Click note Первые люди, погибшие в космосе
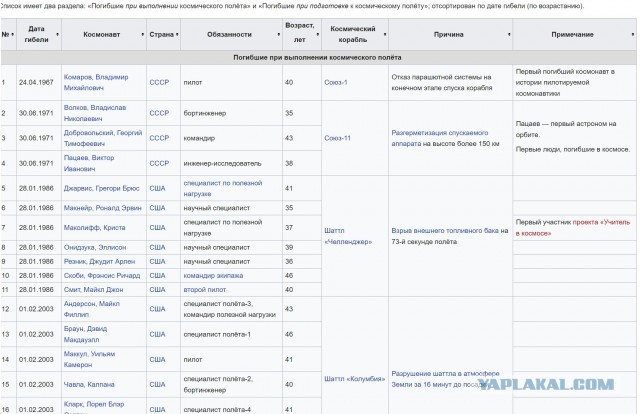Viewport: 640px width, 414px height. 573,149
